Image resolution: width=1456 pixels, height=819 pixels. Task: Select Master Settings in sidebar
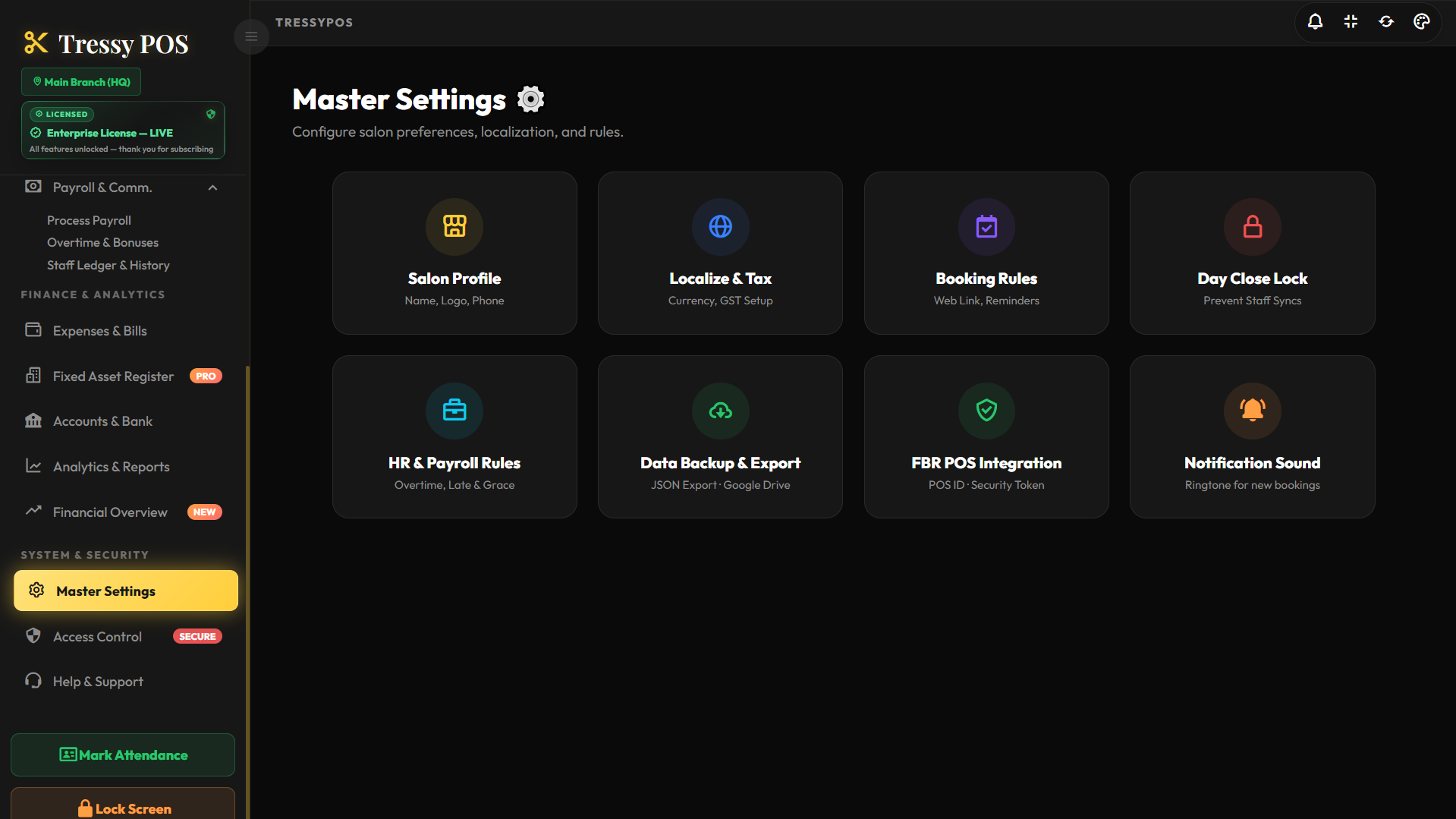126,591
